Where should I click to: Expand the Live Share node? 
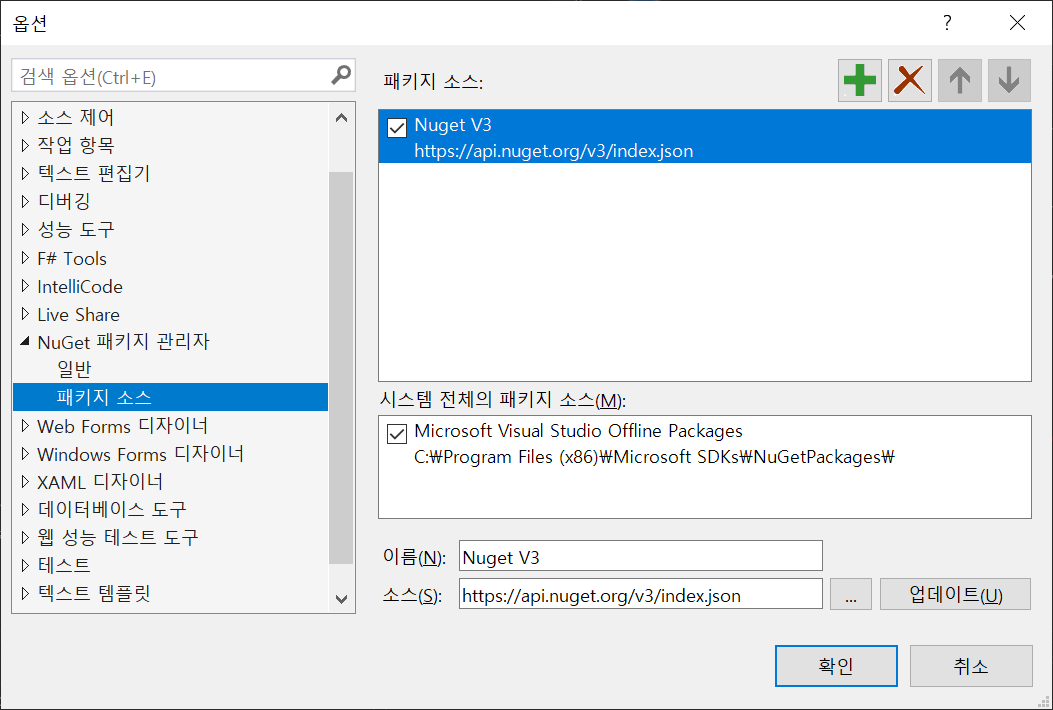pos(25,314)
